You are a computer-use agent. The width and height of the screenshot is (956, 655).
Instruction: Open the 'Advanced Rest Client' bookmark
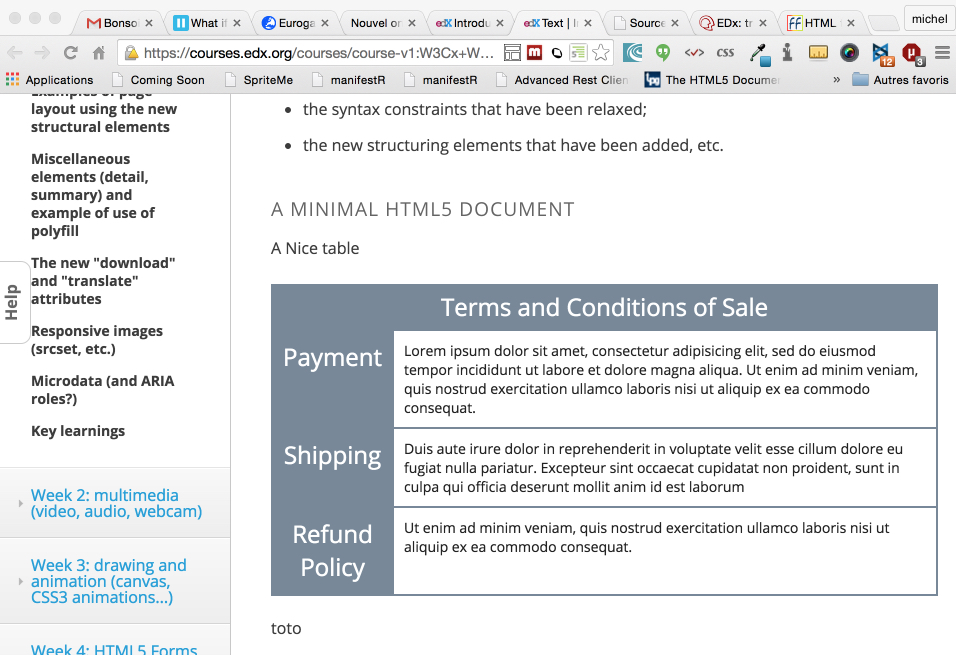(x=562, y=80)
